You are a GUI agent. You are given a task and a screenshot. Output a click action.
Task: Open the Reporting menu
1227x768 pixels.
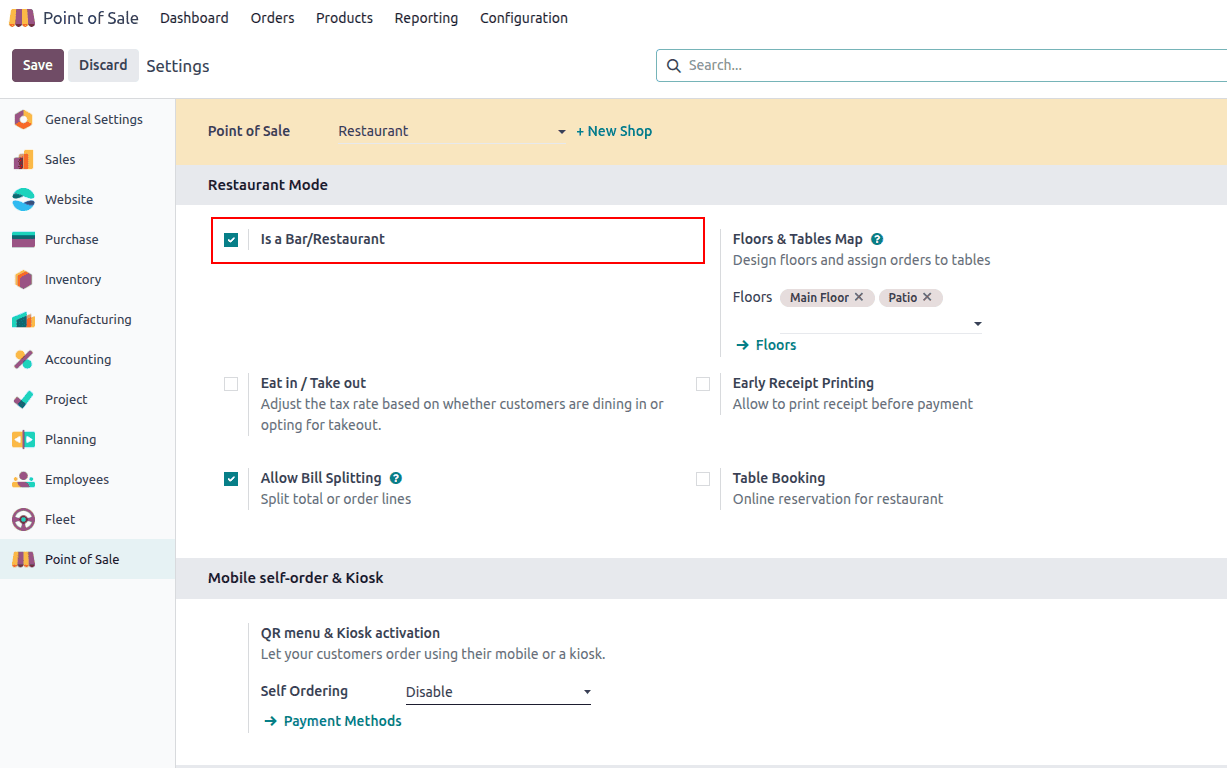point(426,18)
